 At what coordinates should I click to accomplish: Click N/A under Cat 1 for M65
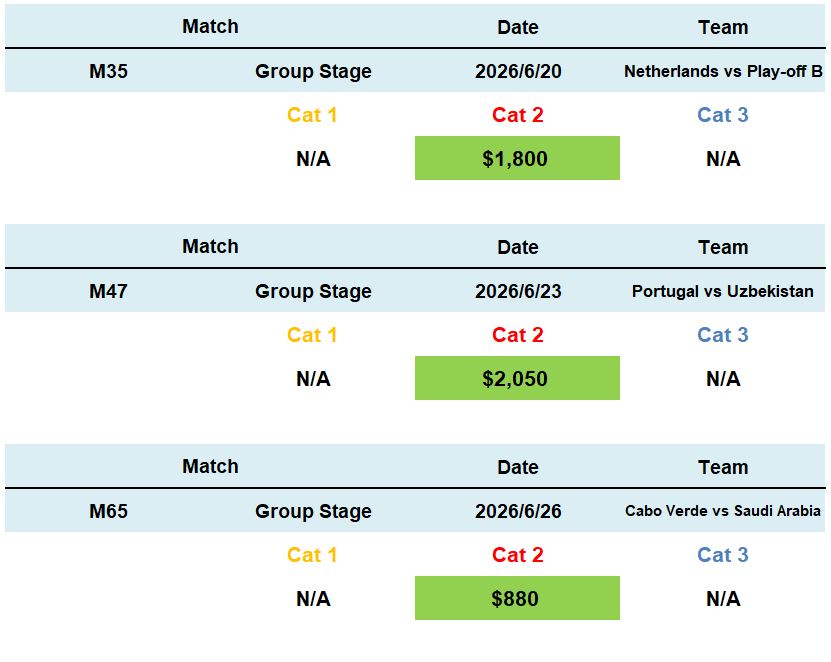tap(313, 599)
